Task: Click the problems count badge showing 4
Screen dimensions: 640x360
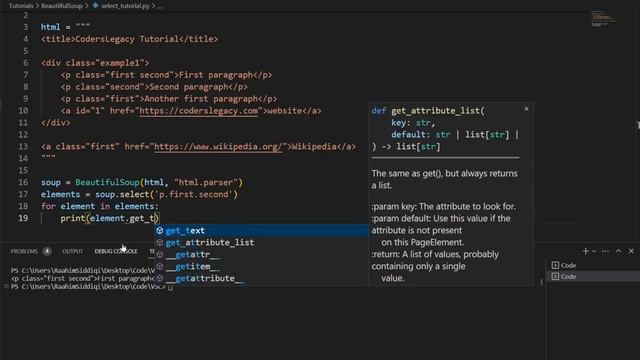Action: (x=47, y=251)
